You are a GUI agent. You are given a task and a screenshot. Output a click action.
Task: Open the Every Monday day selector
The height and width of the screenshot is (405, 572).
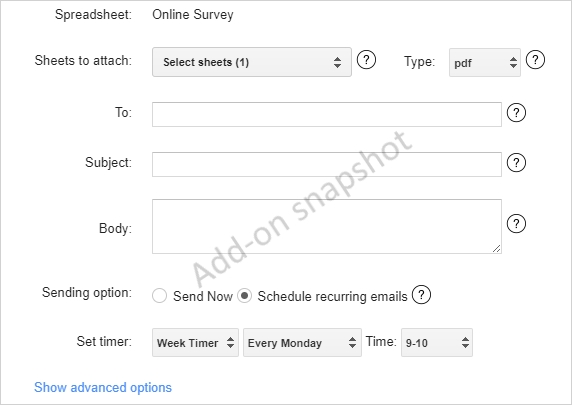[x=302, y=343]
